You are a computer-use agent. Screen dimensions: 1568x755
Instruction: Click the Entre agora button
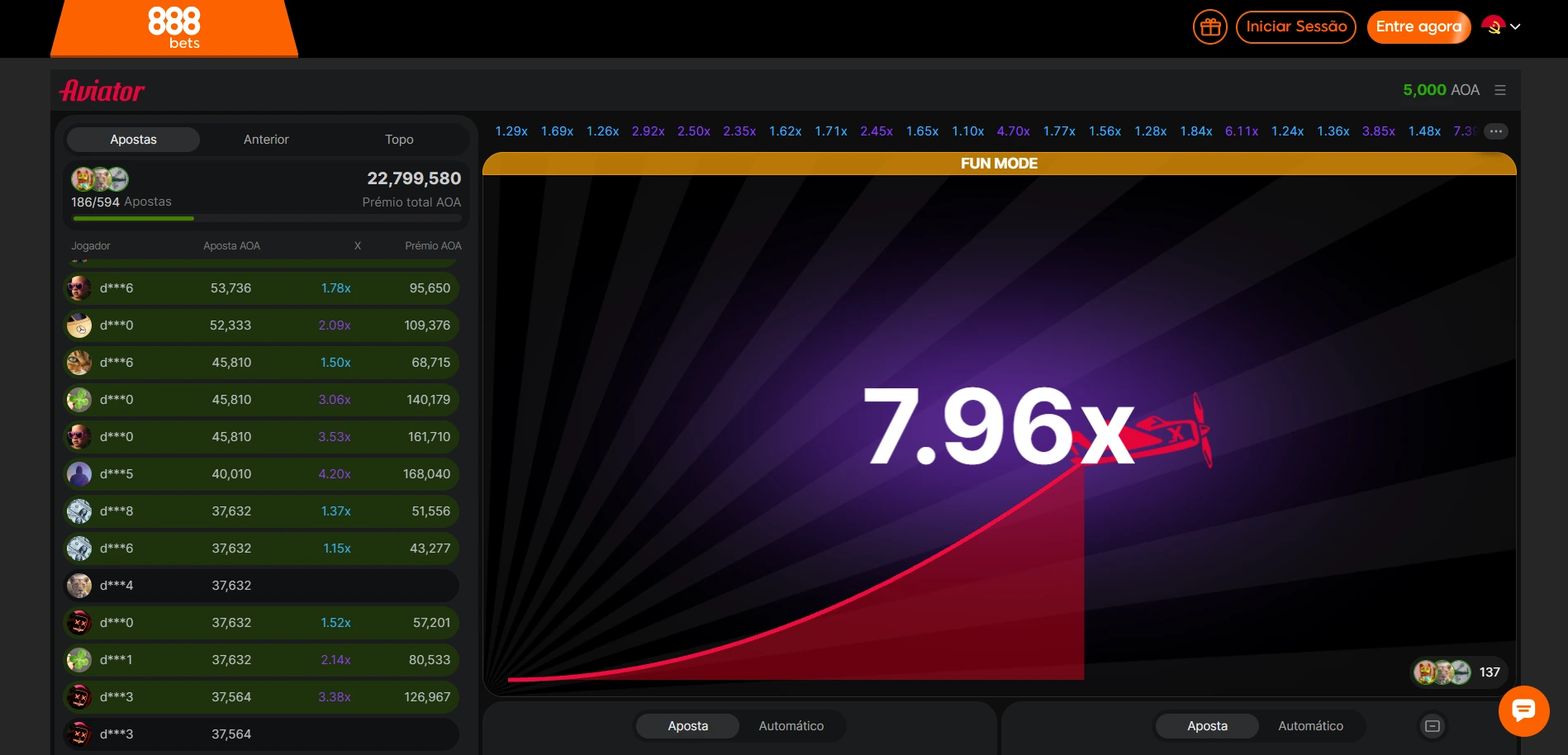(1418, 27)
